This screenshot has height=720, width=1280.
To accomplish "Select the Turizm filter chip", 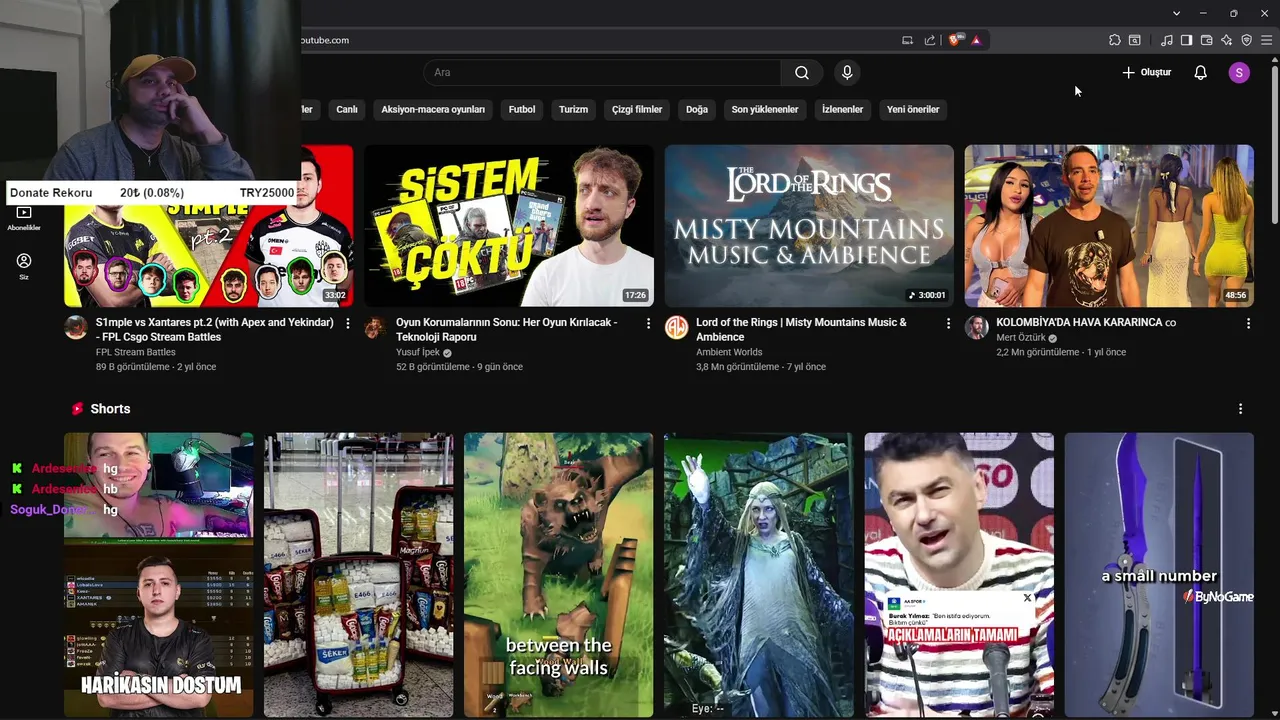I will [573, 109].
